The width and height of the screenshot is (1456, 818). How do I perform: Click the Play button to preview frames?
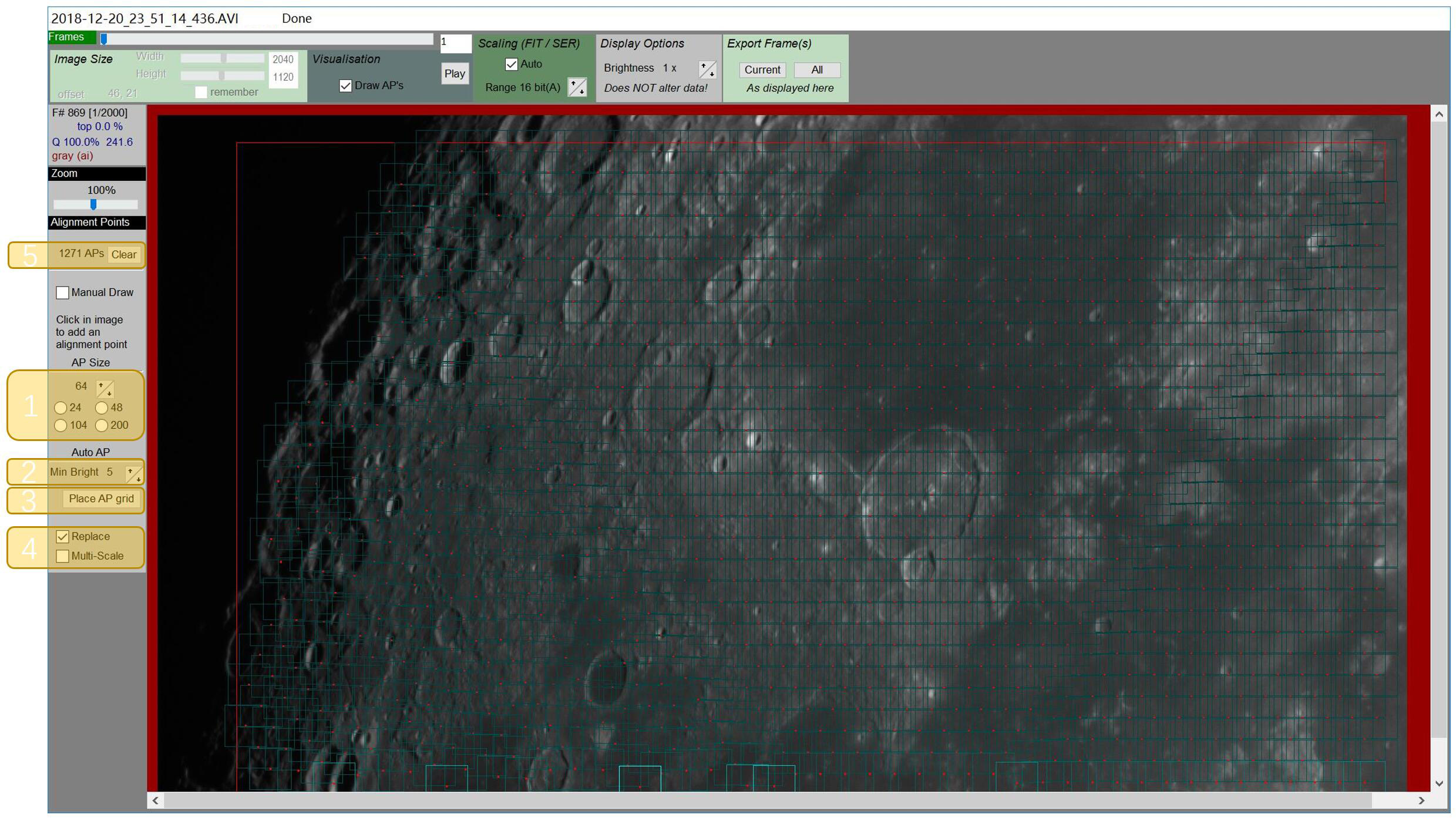pyautogui.click(x=454, y=73)
